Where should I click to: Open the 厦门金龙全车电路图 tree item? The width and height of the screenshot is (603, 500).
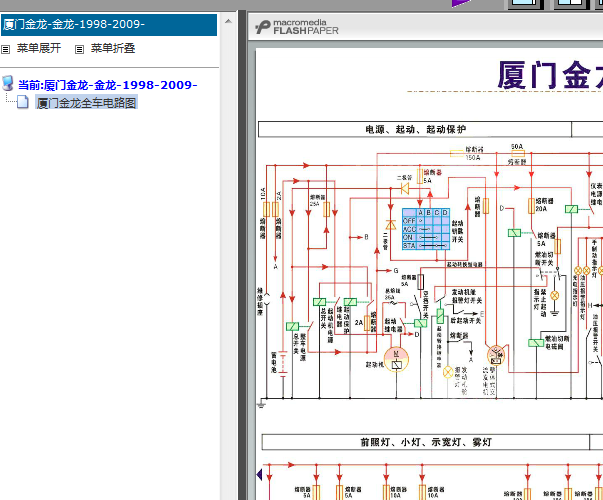pos(87,103)
